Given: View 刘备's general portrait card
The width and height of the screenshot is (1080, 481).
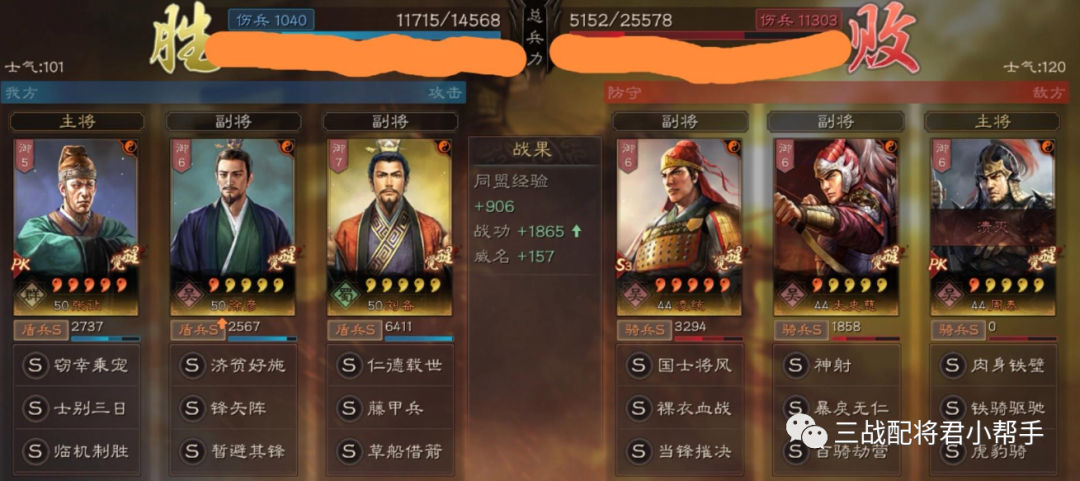Looking at the screenshot, I should click(x=390, y=227).
